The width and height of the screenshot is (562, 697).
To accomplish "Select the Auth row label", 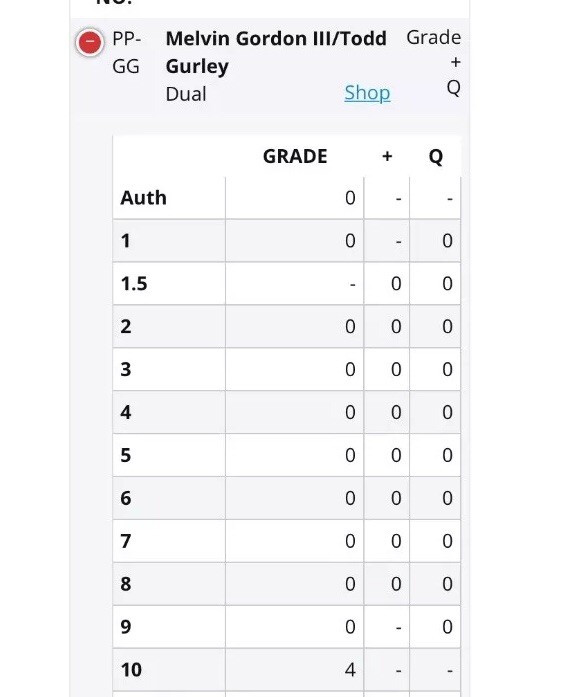I will [144, 198].
